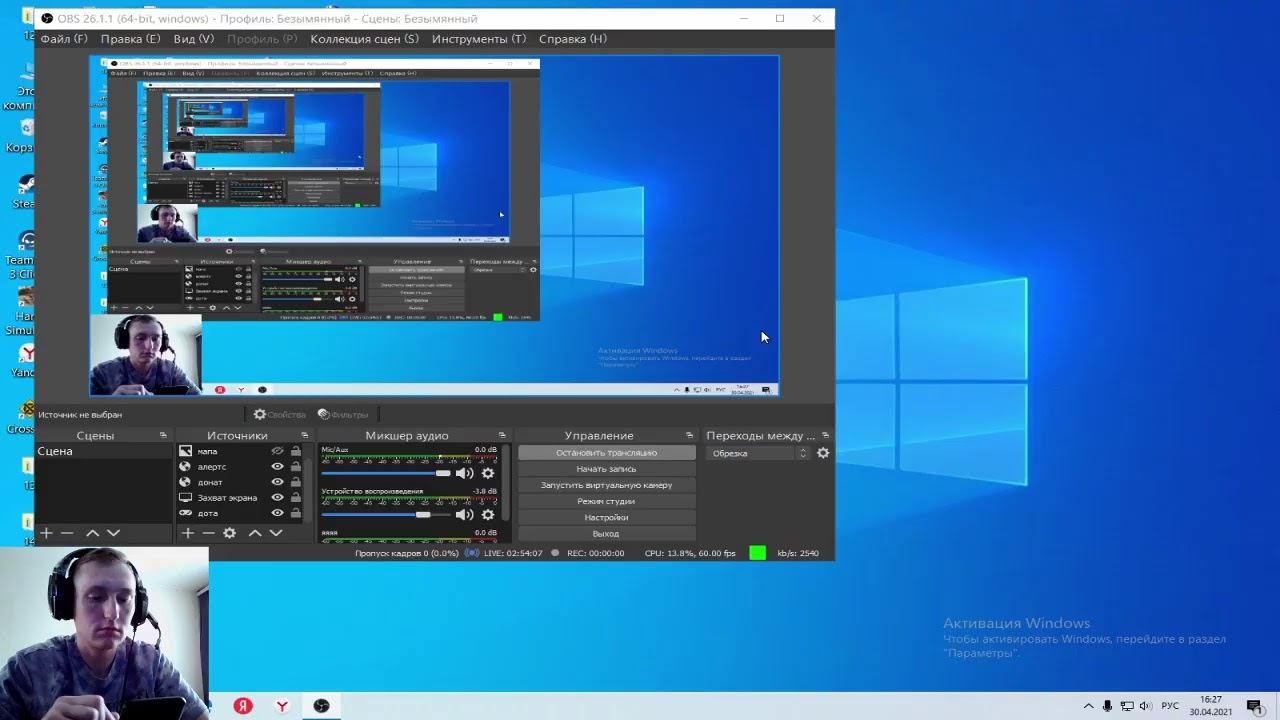The height and width of the screenshot is (720, 1280).
Task: Mute the Mic/Aux speaker icon
Action: coord(464,473)
